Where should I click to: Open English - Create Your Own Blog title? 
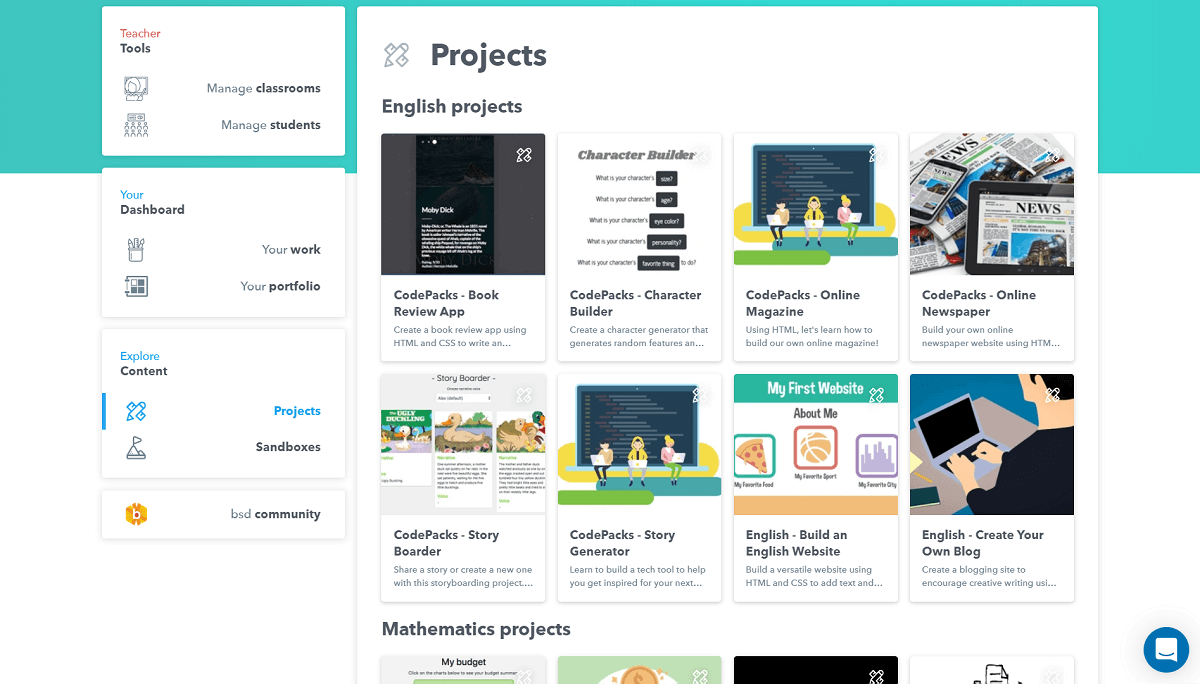pyautogui.click(x=983, y=543)
